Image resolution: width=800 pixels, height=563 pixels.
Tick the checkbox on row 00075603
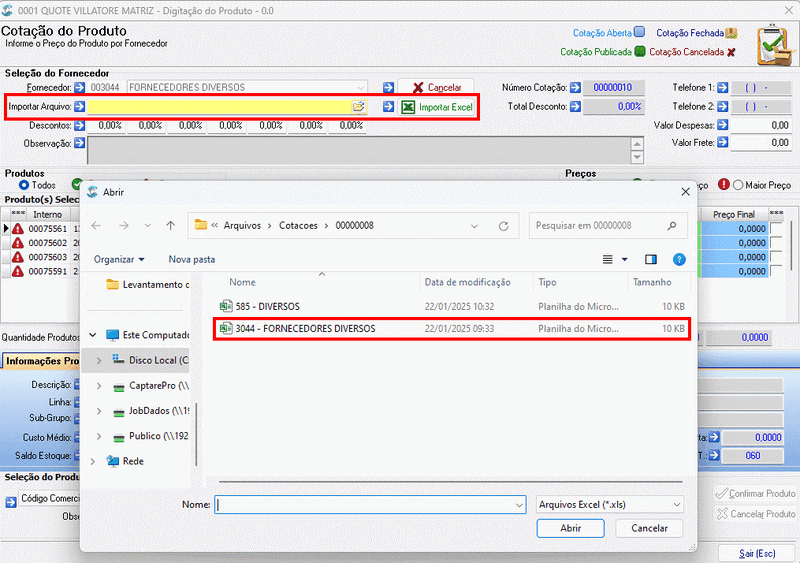[776, 256]
